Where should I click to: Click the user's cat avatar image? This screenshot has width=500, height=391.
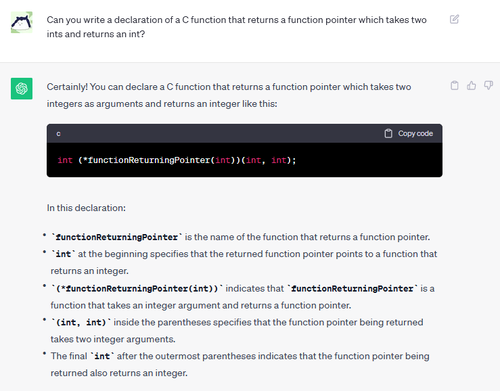click(x=22, y=22)
